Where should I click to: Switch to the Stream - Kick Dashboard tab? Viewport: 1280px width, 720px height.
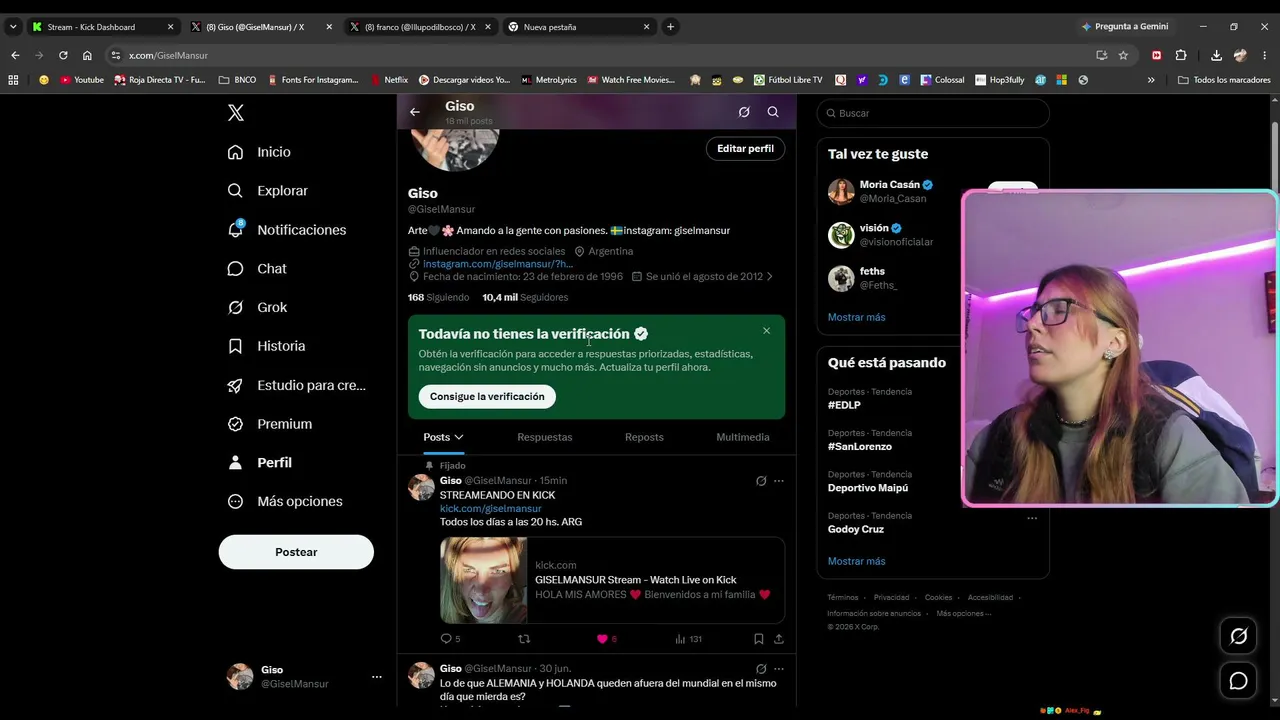(x=102, y=27)
